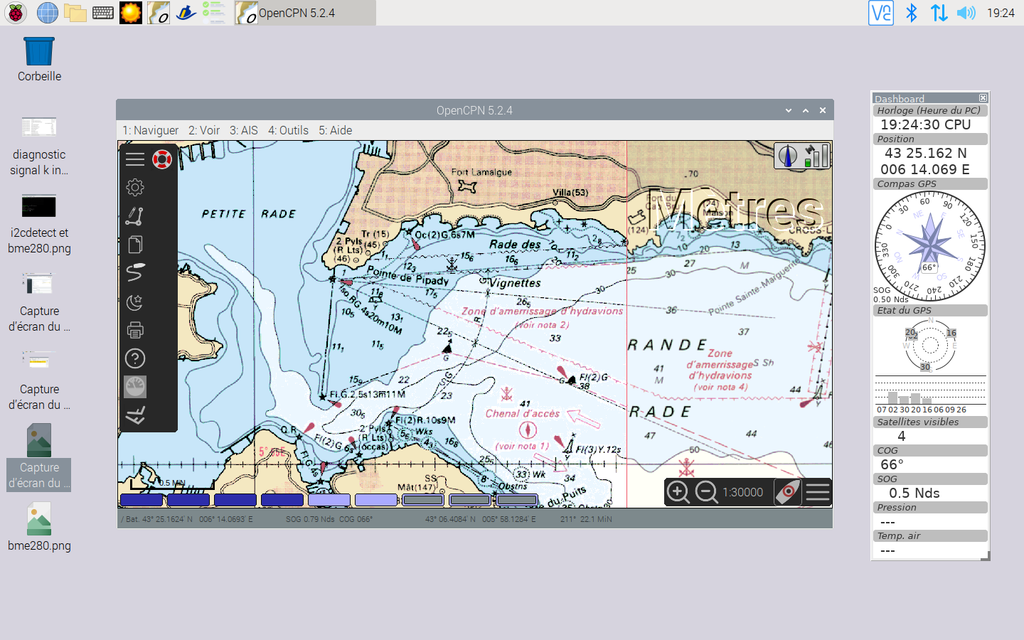Open the chart canvas menu beside boat icon

[x=818, y=492]
